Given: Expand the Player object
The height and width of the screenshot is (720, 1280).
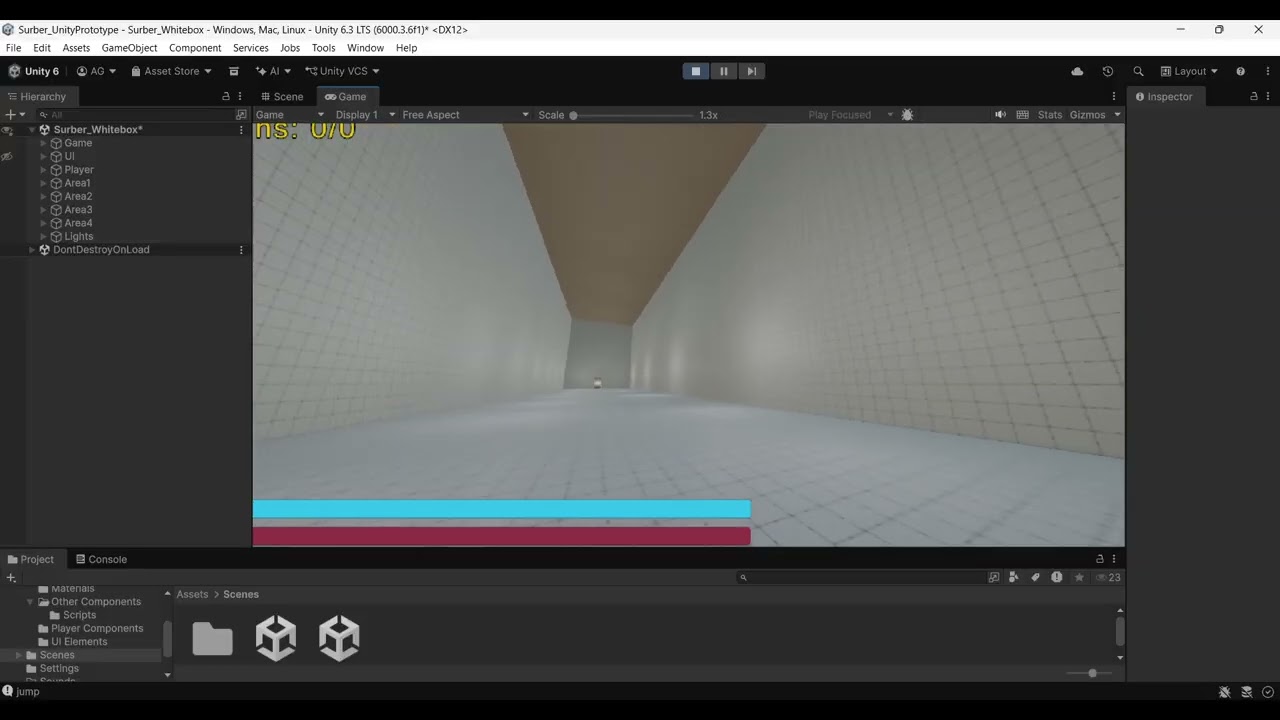Looking at the screenshot, I should point(43,170).
